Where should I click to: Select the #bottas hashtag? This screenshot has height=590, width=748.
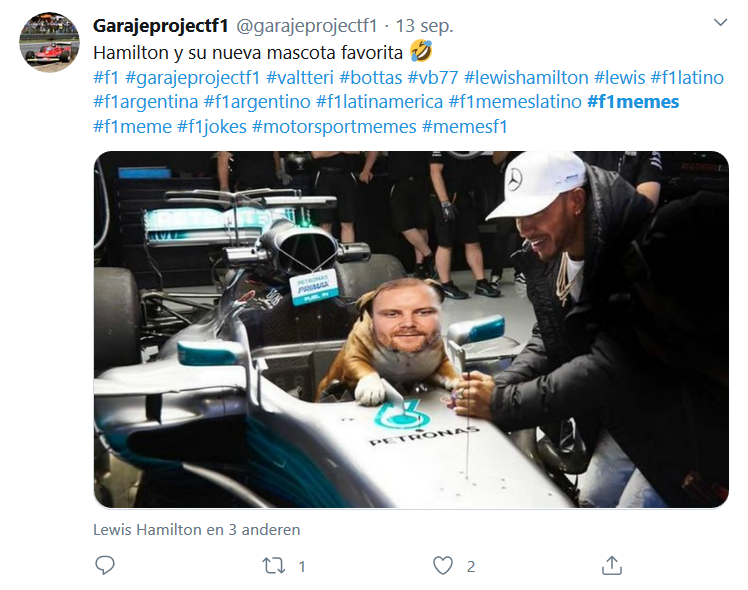click(x=371, y=77)
